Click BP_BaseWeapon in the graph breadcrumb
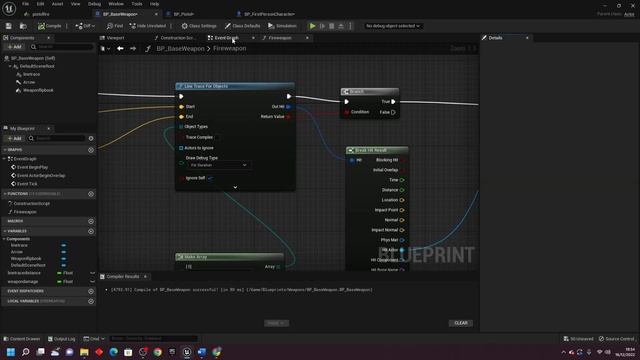This screenshot has width=640, height=360. [x=180, y=49]
